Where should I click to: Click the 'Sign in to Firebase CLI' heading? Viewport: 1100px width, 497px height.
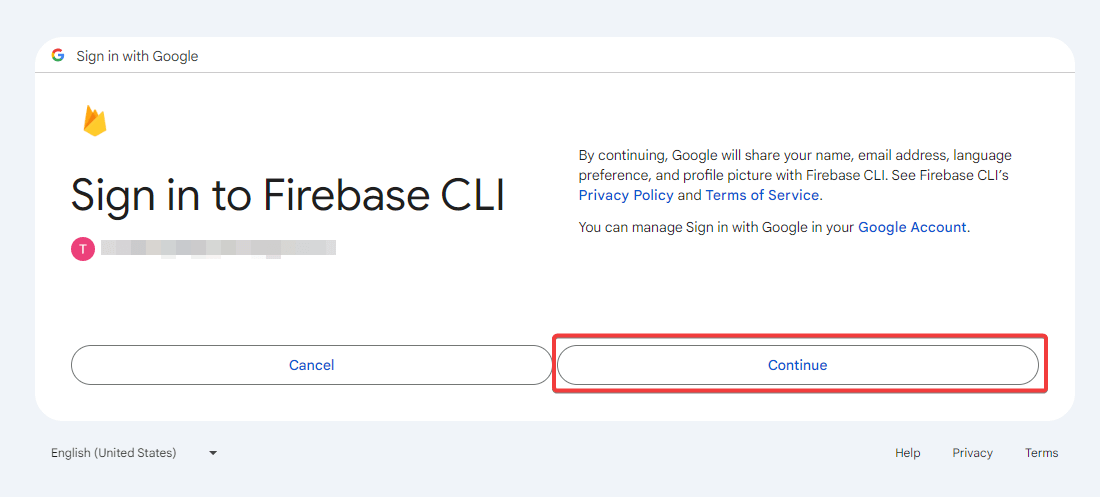click(x=288, y=195)
